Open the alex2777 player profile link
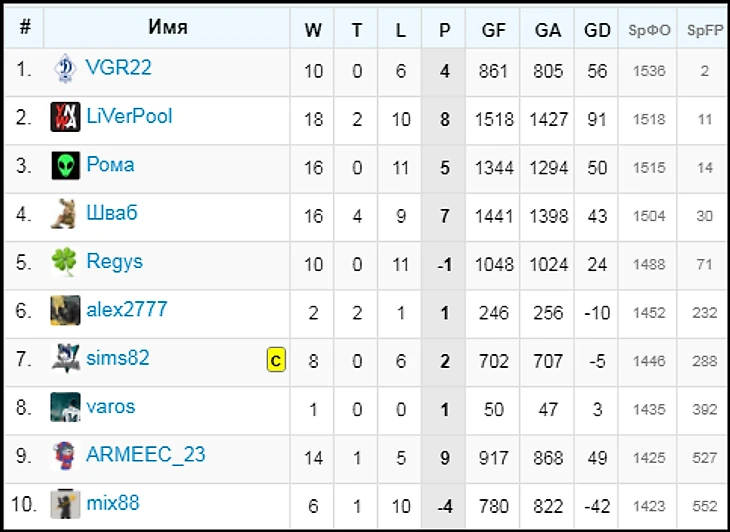The height and width of the screenshot is (532, 730). pos(127,310)
